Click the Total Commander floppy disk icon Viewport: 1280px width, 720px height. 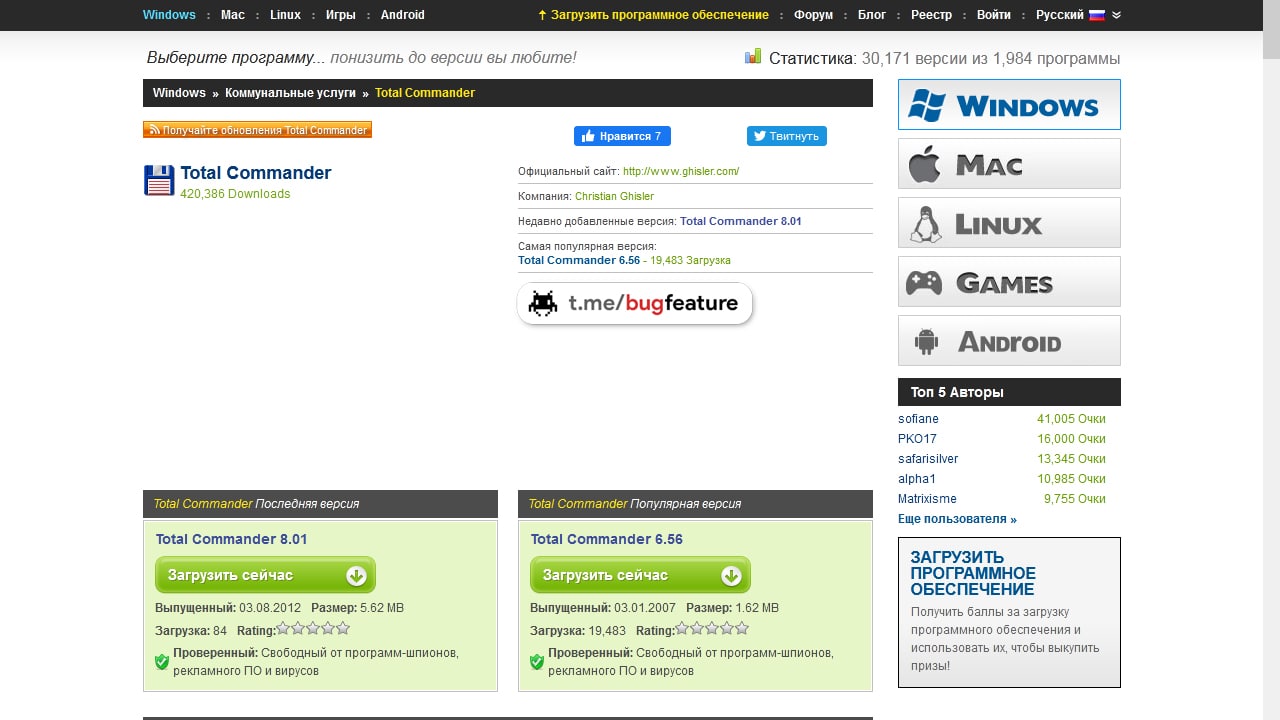coord(159,180)
